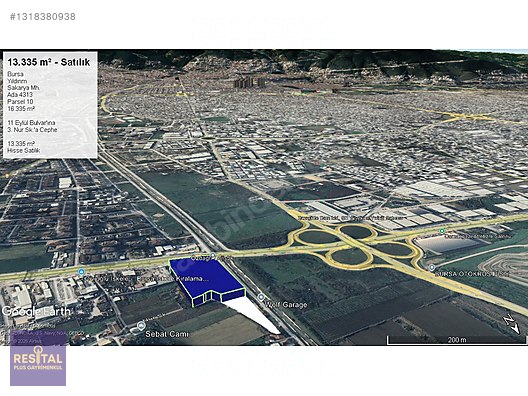Click the 'Ada 4313' text
The image size is (528, 396).
click(x=20, y=95)
